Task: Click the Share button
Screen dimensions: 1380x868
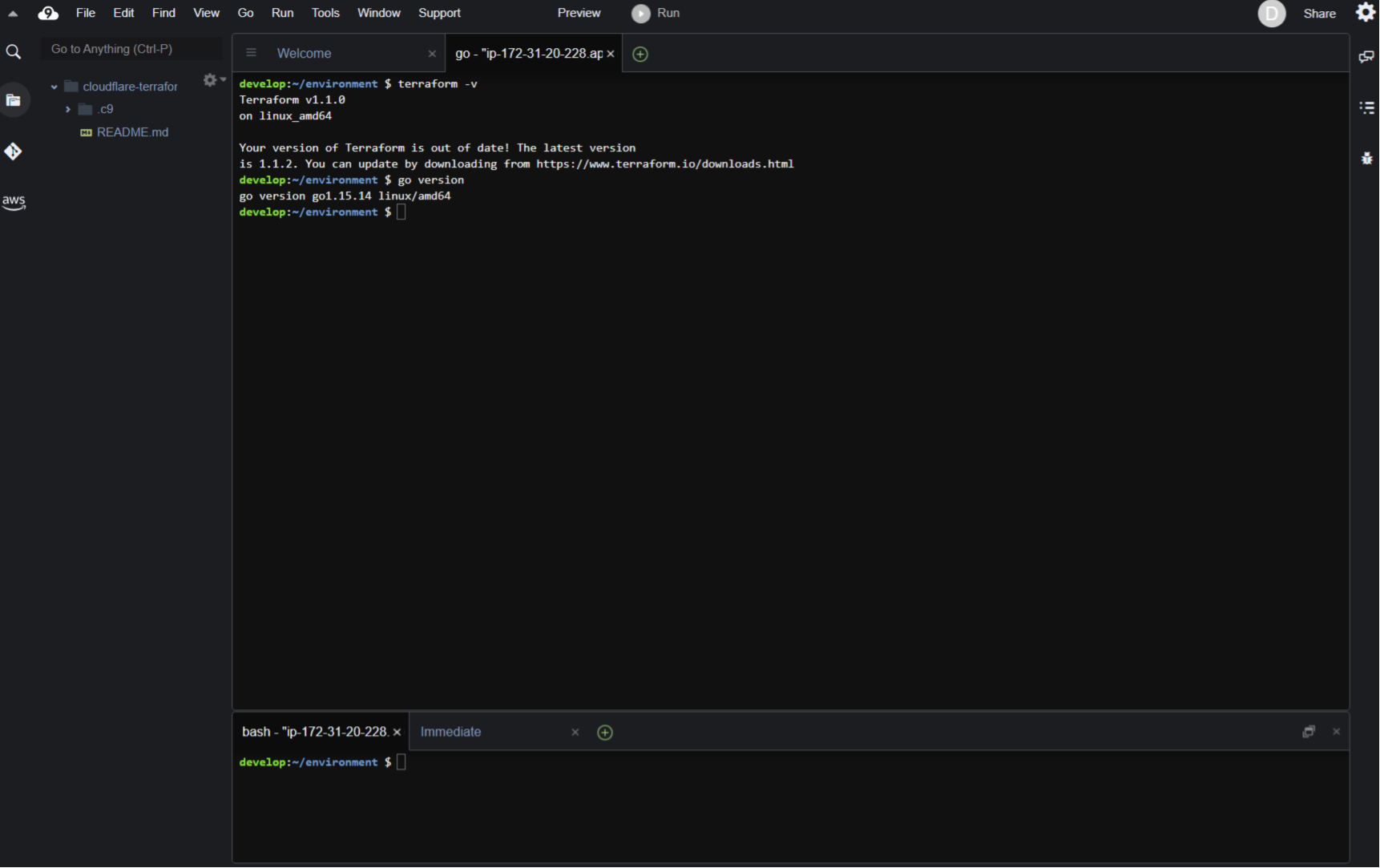Action: coord(1319,14)
